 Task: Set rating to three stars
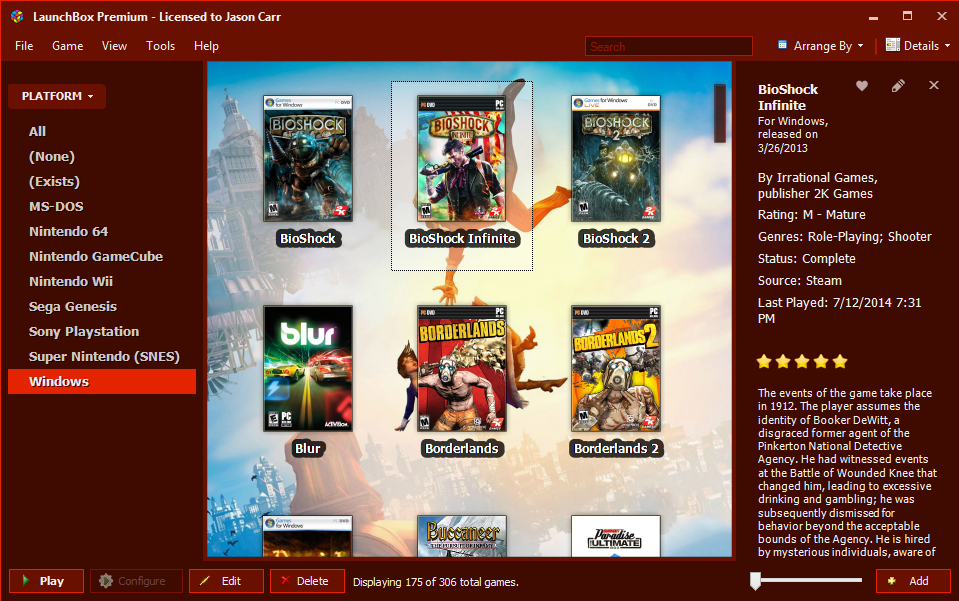click(x=802, y=361)
